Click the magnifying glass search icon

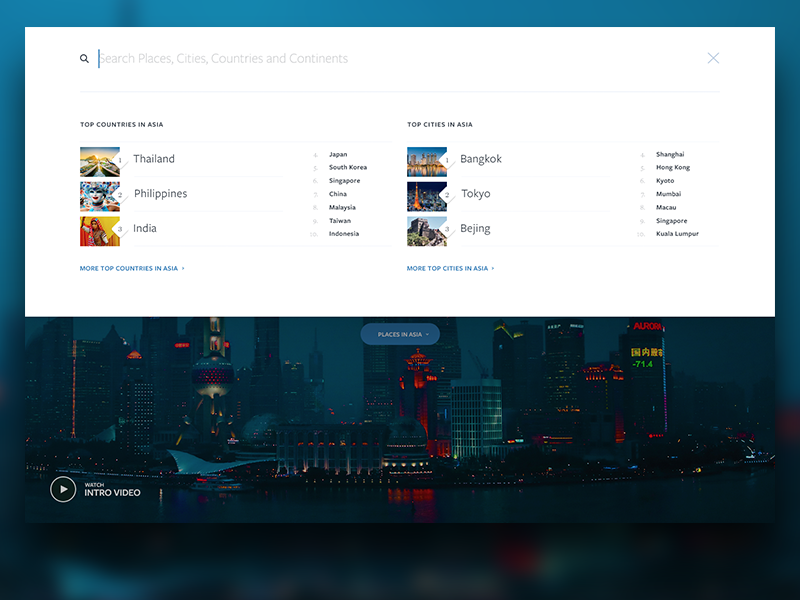click(x=85, y=58)
